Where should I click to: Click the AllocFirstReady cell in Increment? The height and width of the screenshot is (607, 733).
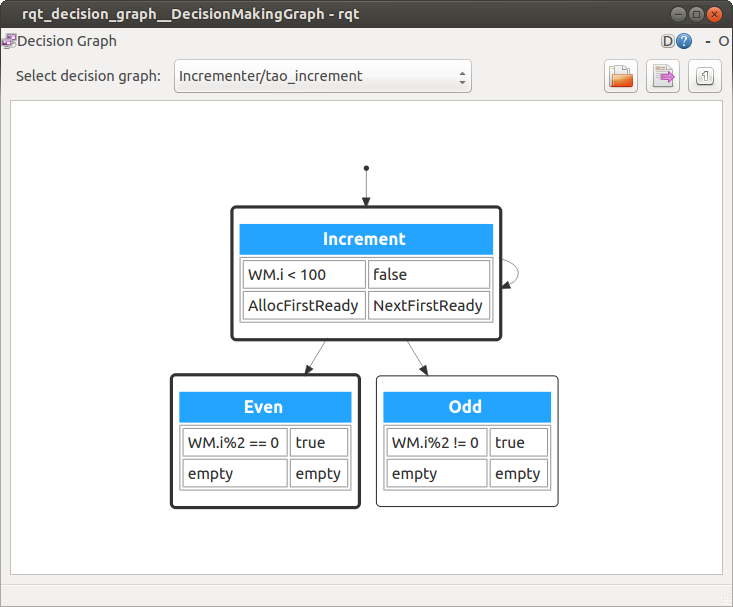pyautogui.click(x=304, y=305)
